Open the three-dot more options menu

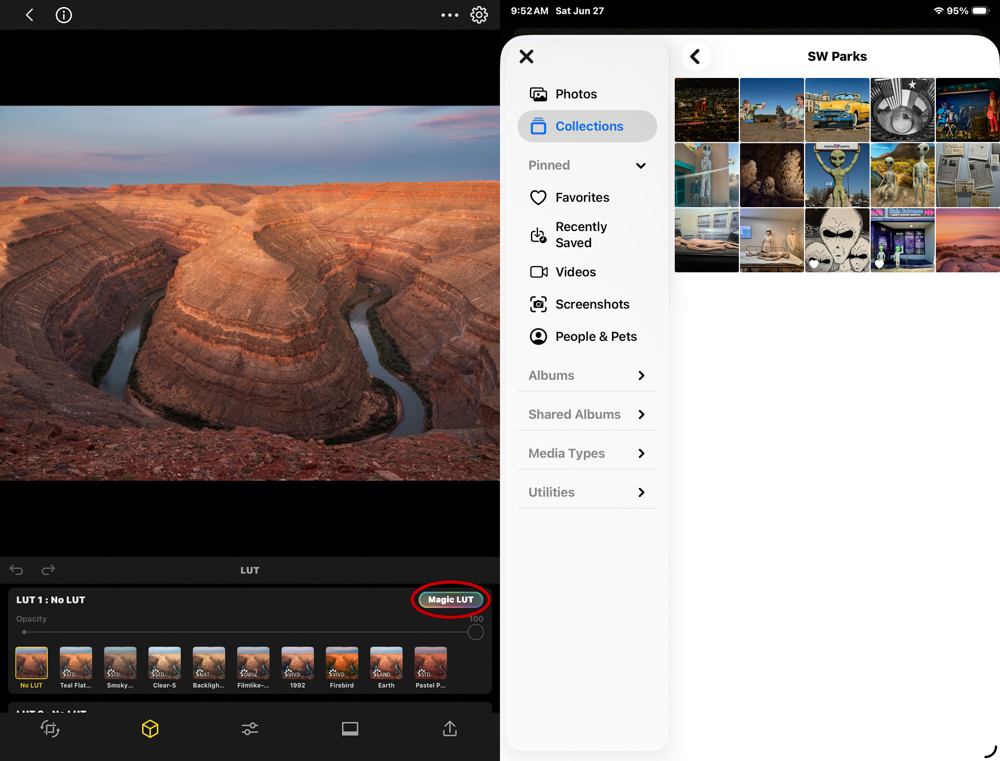[450, 15]
